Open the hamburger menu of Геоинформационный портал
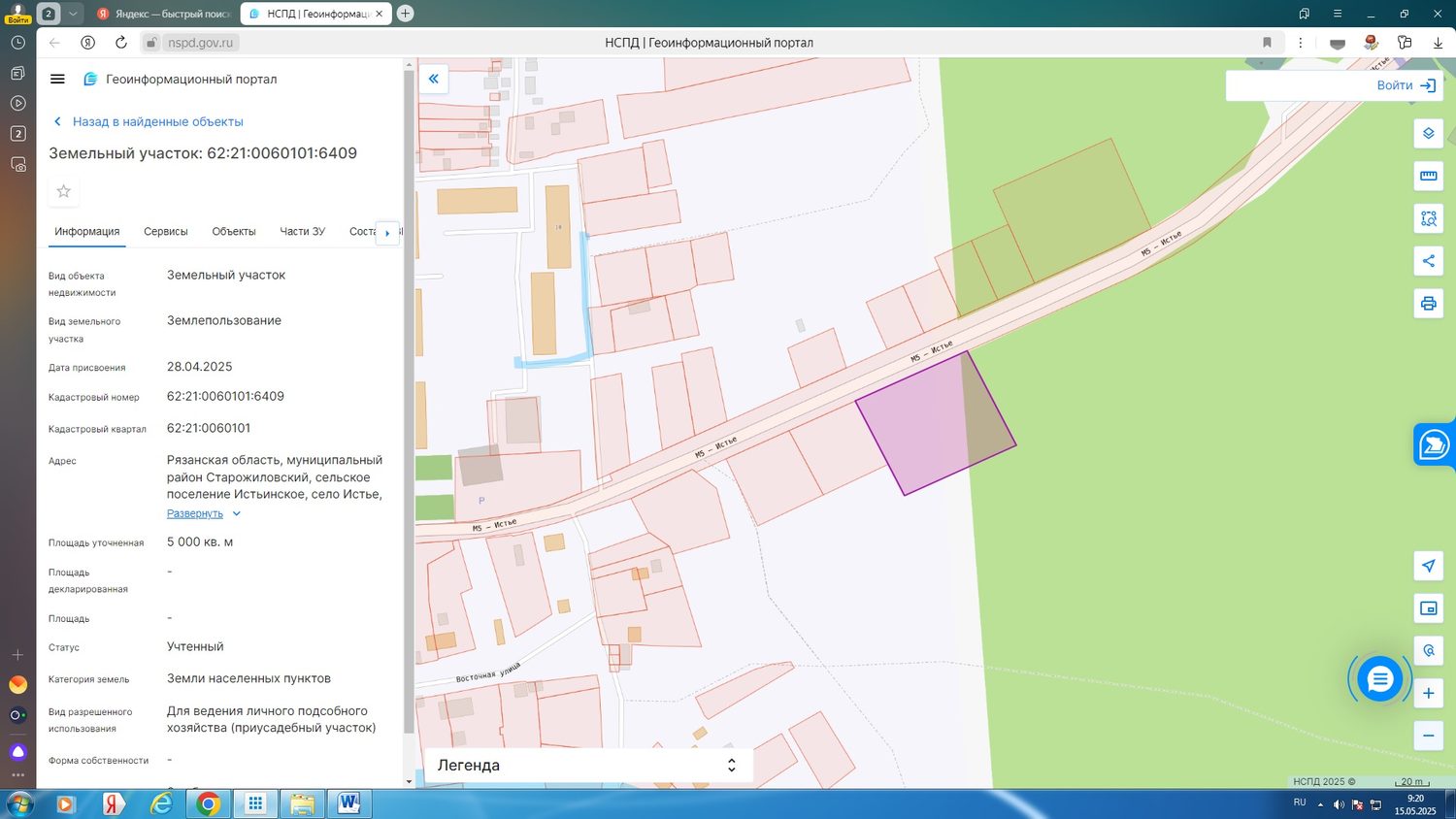Viewport: 1456px width, 819px height. (57, 80)
